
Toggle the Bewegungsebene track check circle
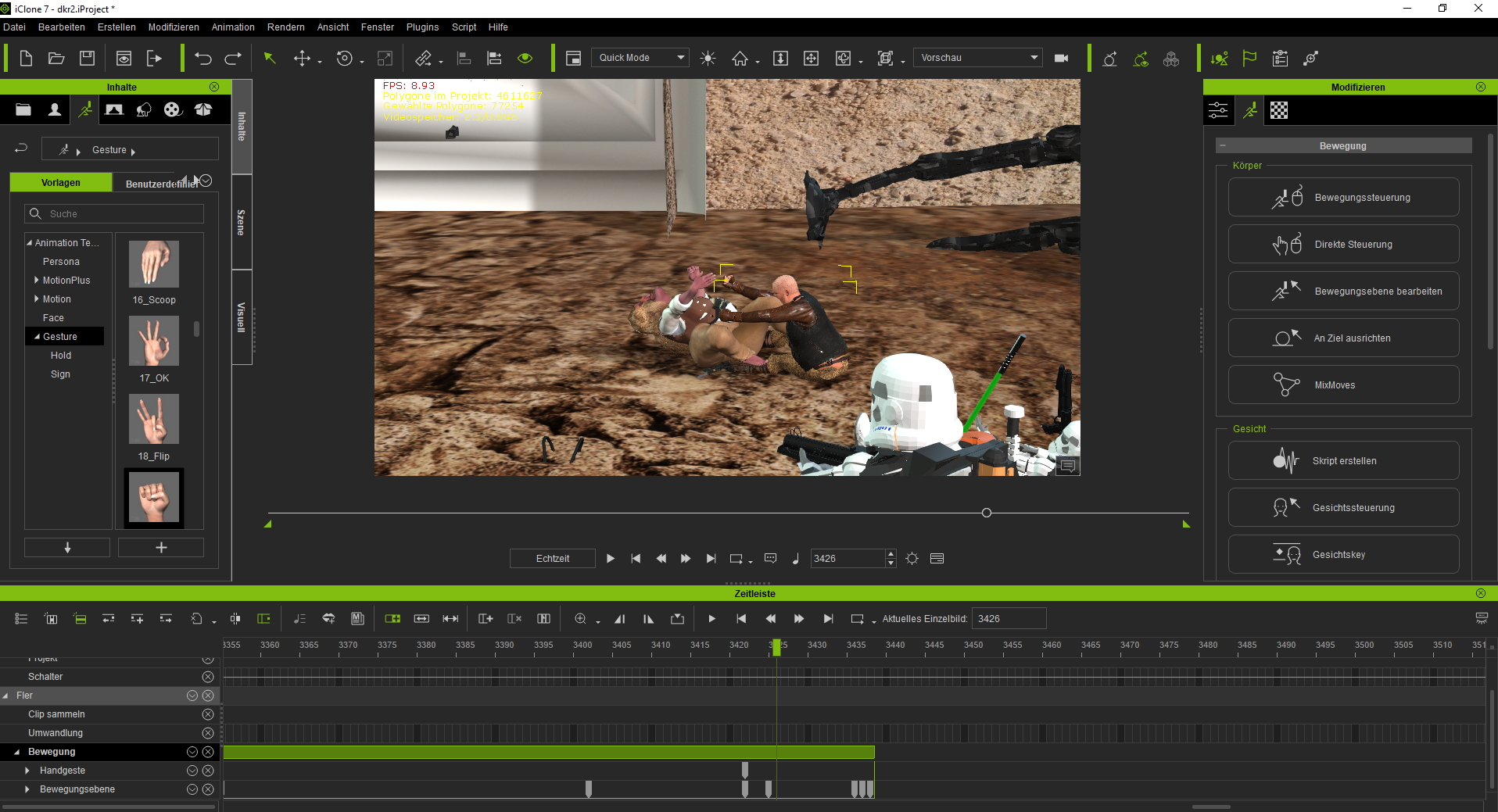pyautogui.click(x=192, y=789)
